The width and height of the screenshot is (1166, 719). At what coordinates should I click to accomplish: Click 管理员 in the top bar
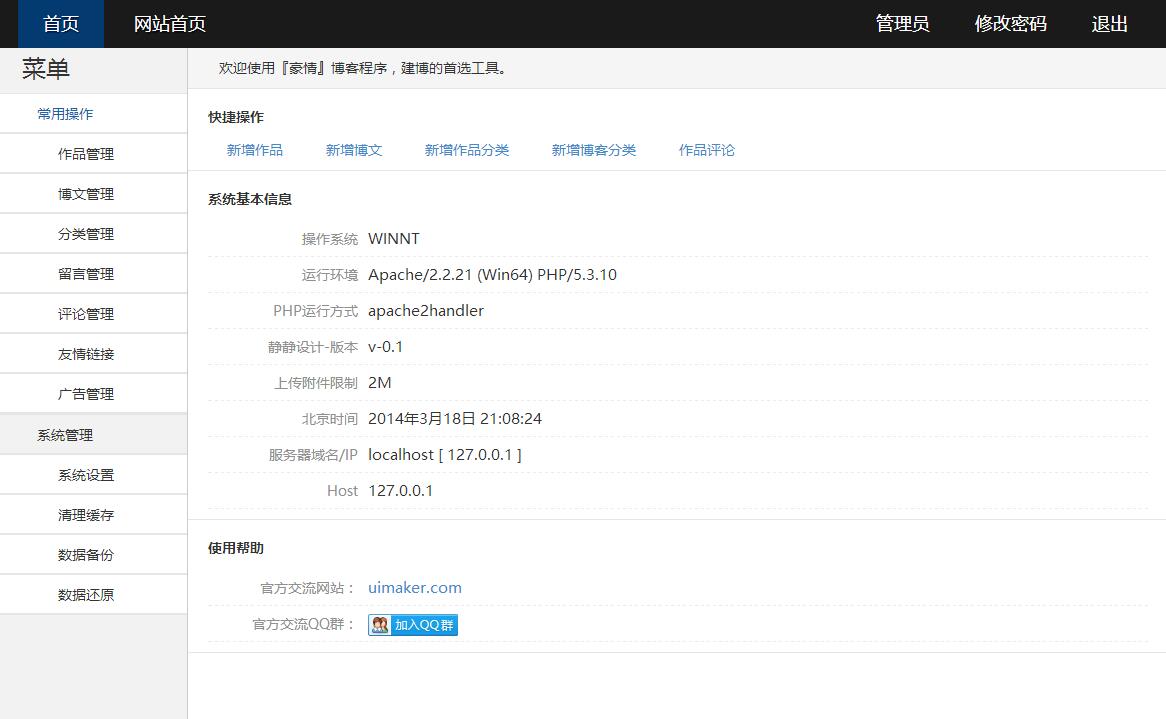point(902,24)
